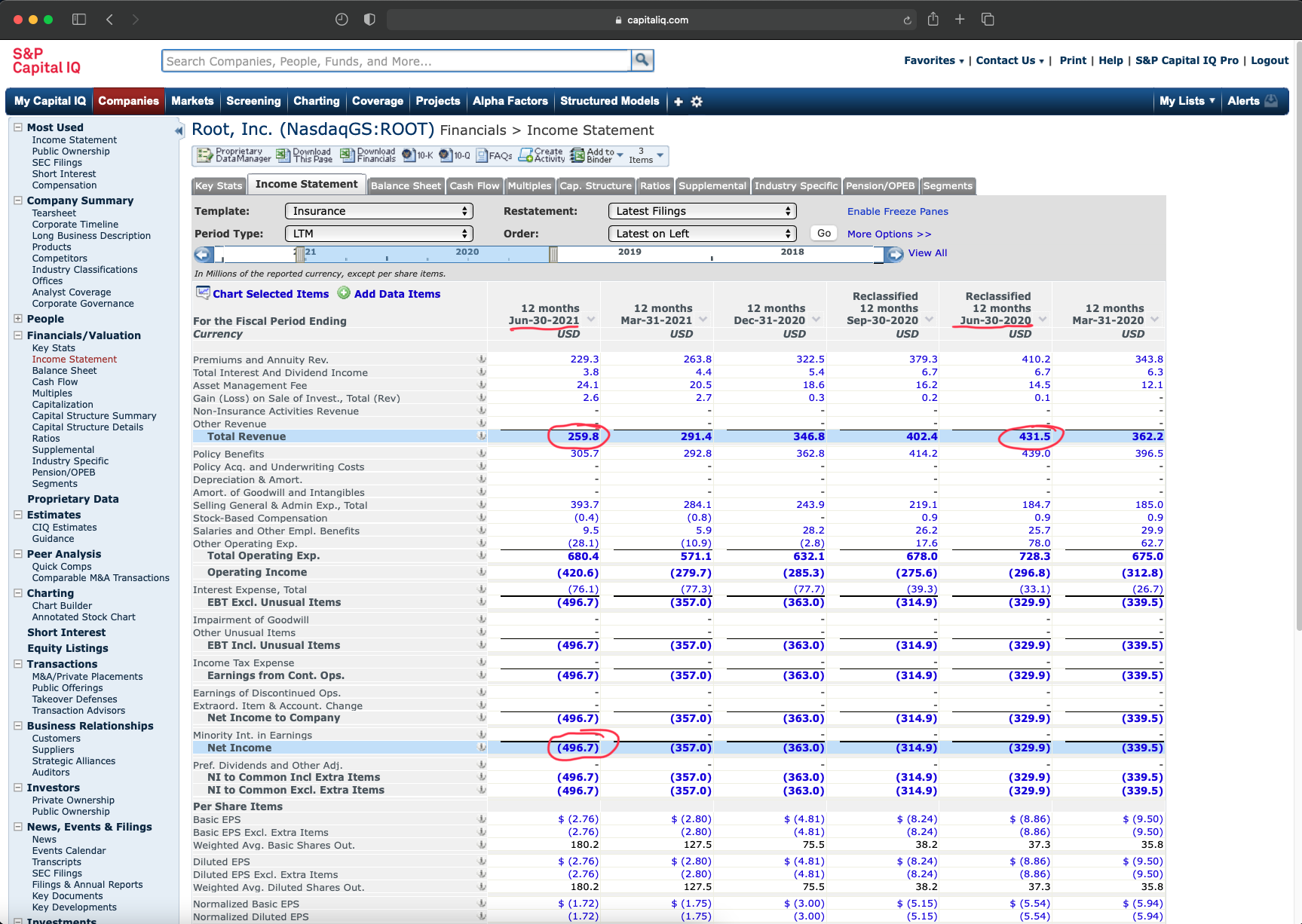
Task: Click the right handle of the period slider
Action: [553, 255]
